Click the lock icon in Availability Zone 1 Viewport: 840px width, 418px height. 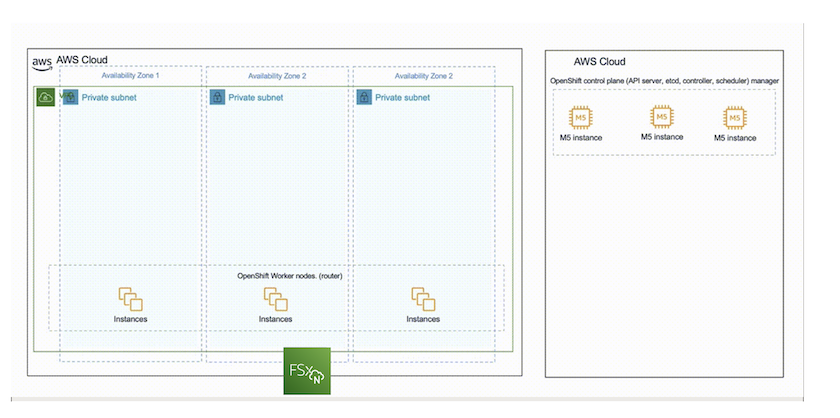tap(71, 97)
